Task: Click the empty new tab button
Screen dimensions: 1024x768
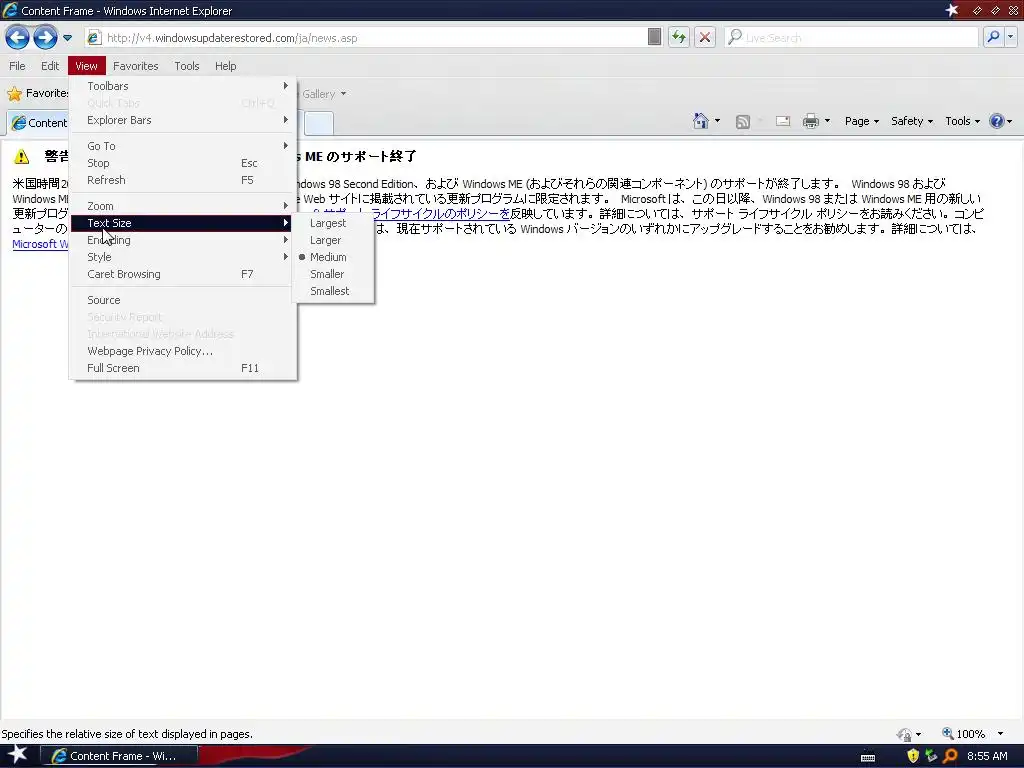Action: (319, 123)
